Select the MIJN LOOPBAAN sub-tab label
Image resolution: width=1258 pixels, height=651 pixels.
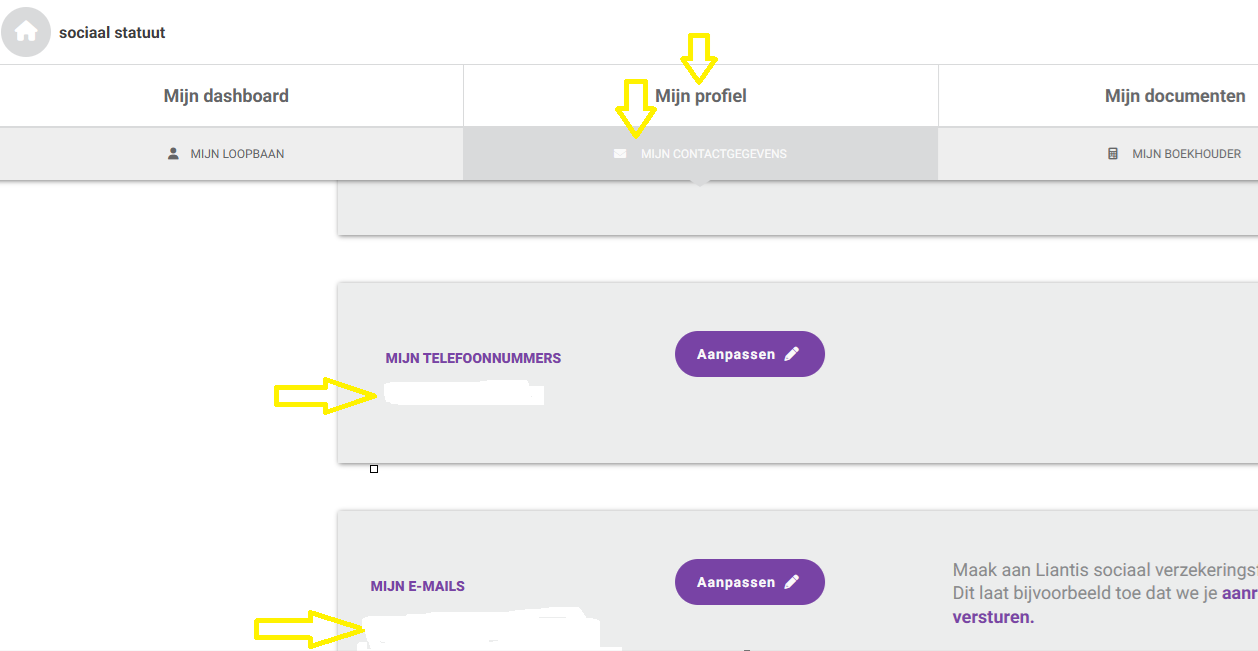click(x=237, y=154)
